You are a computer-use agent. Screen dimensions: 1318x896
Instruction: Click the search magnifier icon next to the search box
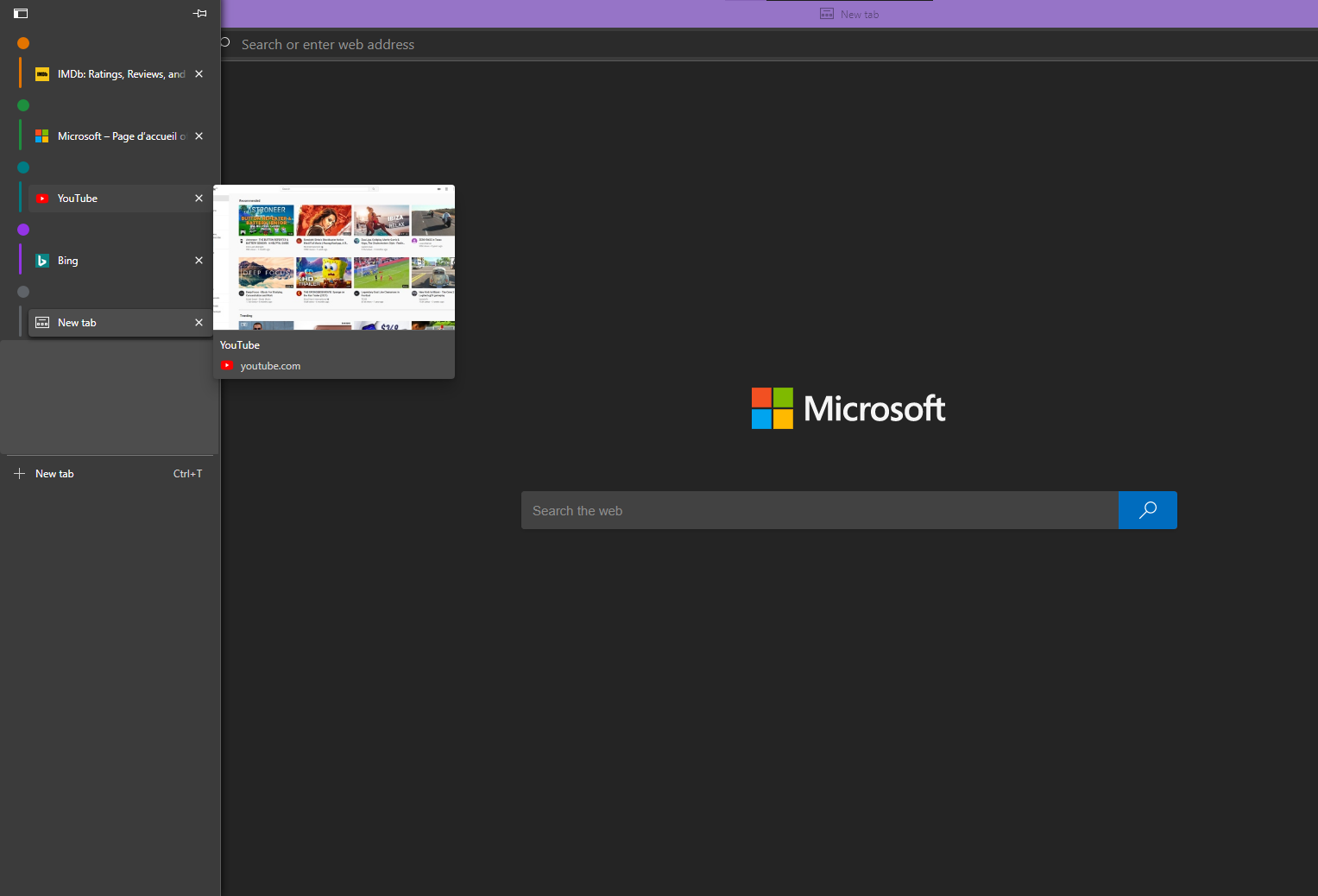tap(1147, 510)
